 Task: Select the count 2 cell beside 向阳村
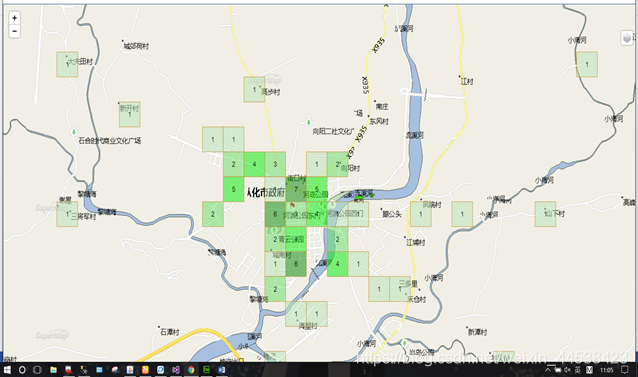coord(337,164)
